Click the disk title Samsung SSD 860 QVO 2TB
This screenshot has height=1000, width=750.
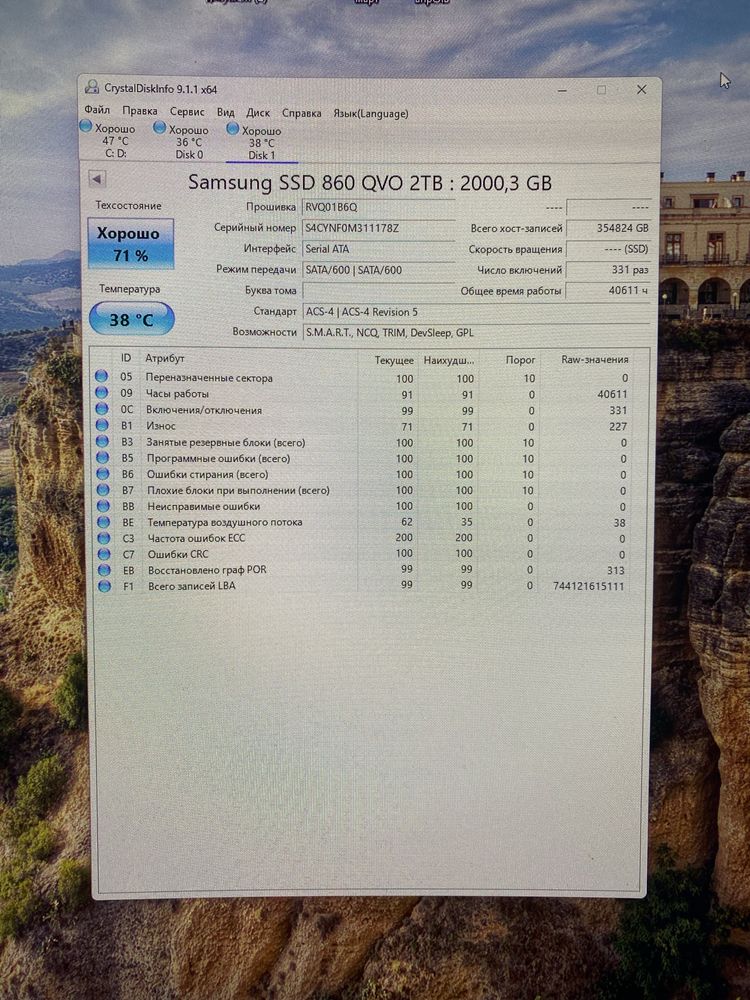[x=369, y=183]
